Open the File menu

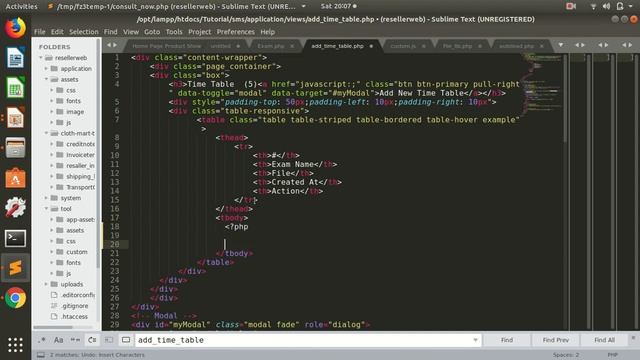pyautogui.click(x=40, y=32)
